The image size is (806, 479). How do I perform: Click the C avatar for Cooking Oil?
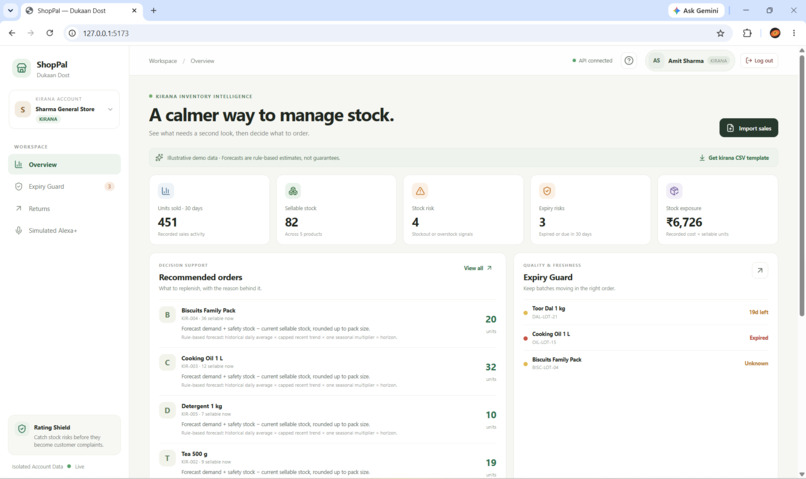coord(167,363)
